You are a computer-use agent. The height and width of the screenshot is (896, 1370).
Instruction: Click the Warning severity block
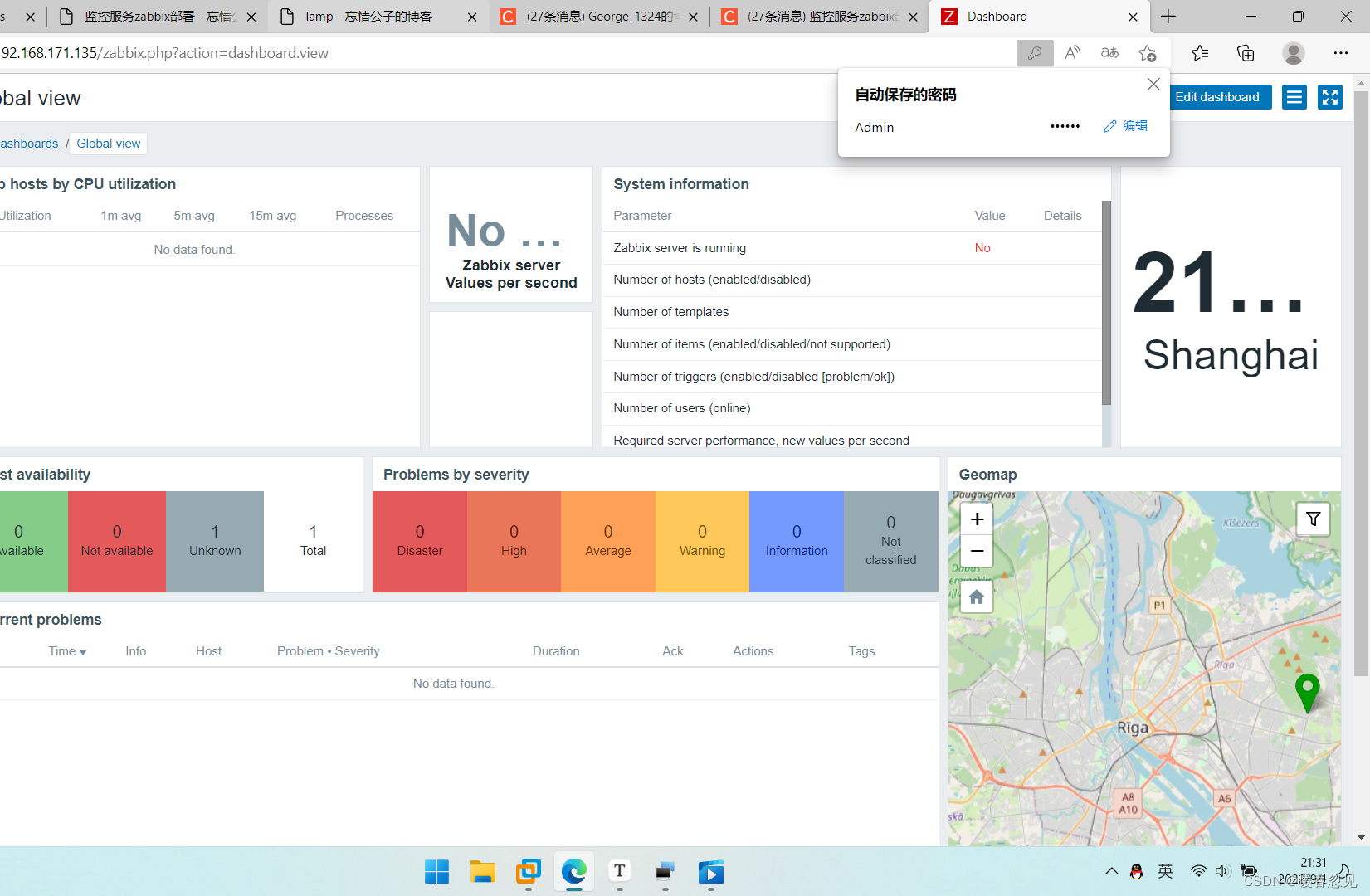point(702,541)
